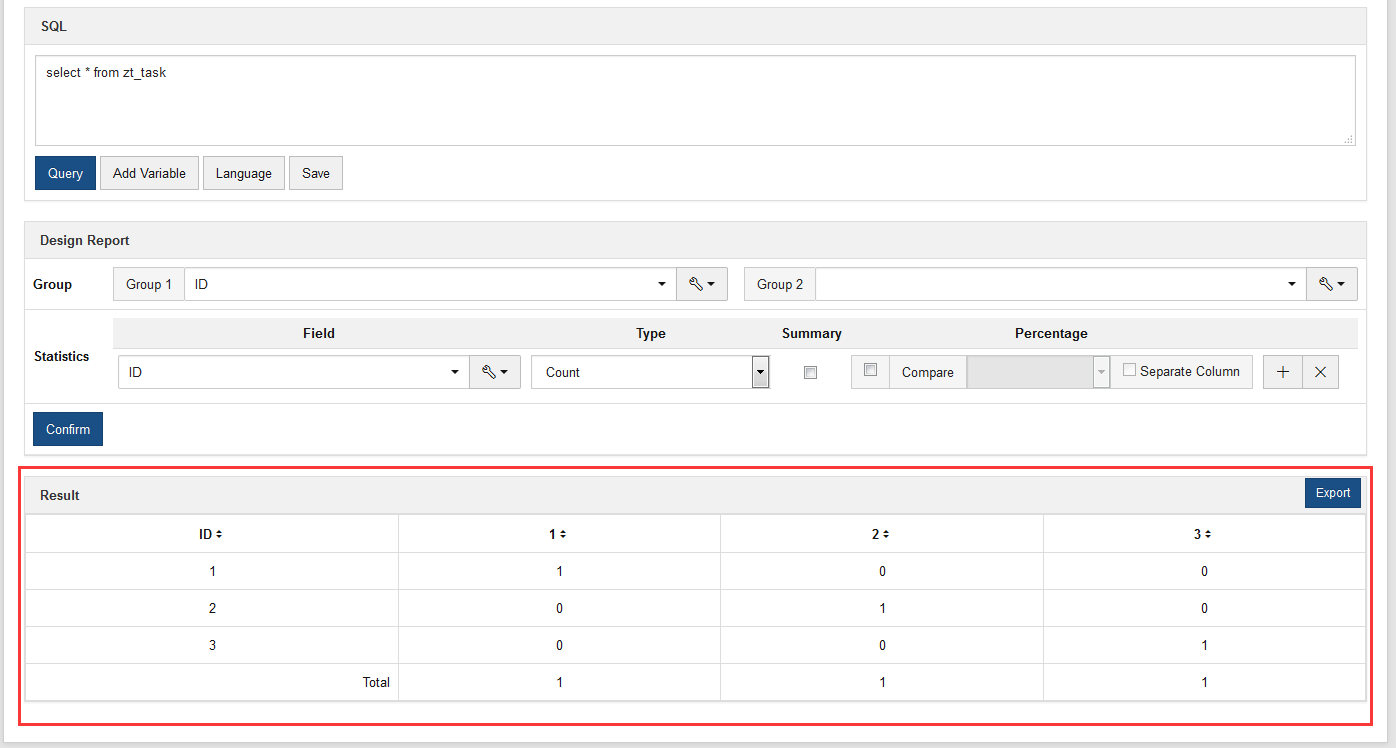Image resolution: width=1396 pixels, height=748 pixels.
Task: Open the Count type dropdown
Action: (x=650, y=372)
